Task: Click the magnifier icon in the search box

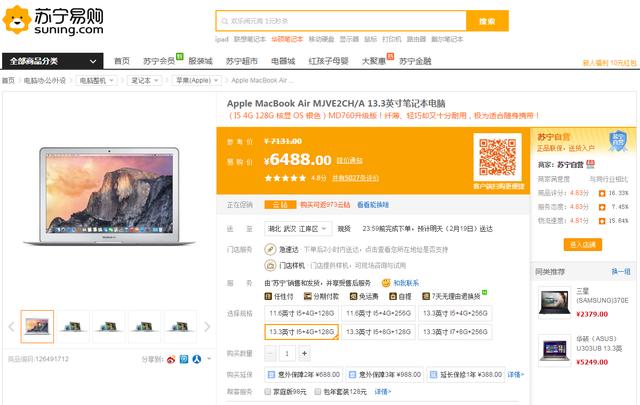Action: [x=224, y=21]
